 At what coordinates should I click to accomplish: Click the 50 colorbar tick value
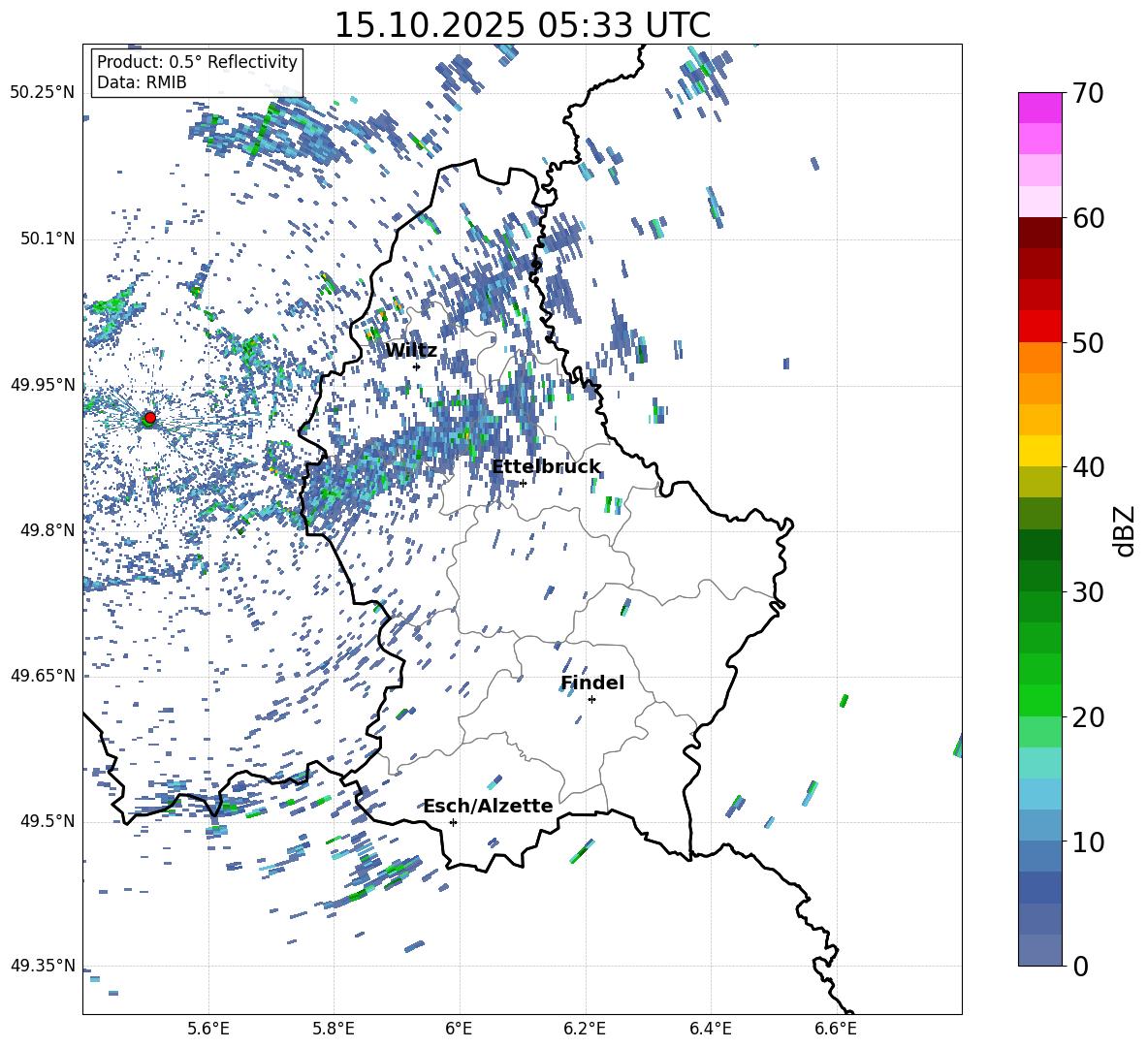point(1088,343)
